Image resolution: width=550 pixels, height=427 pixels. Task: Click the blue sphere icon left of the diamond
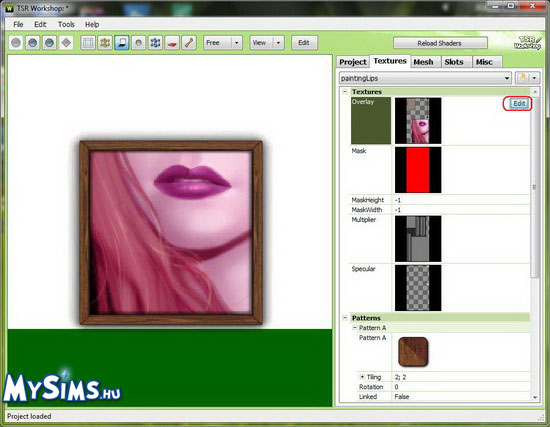pos(49,43)
